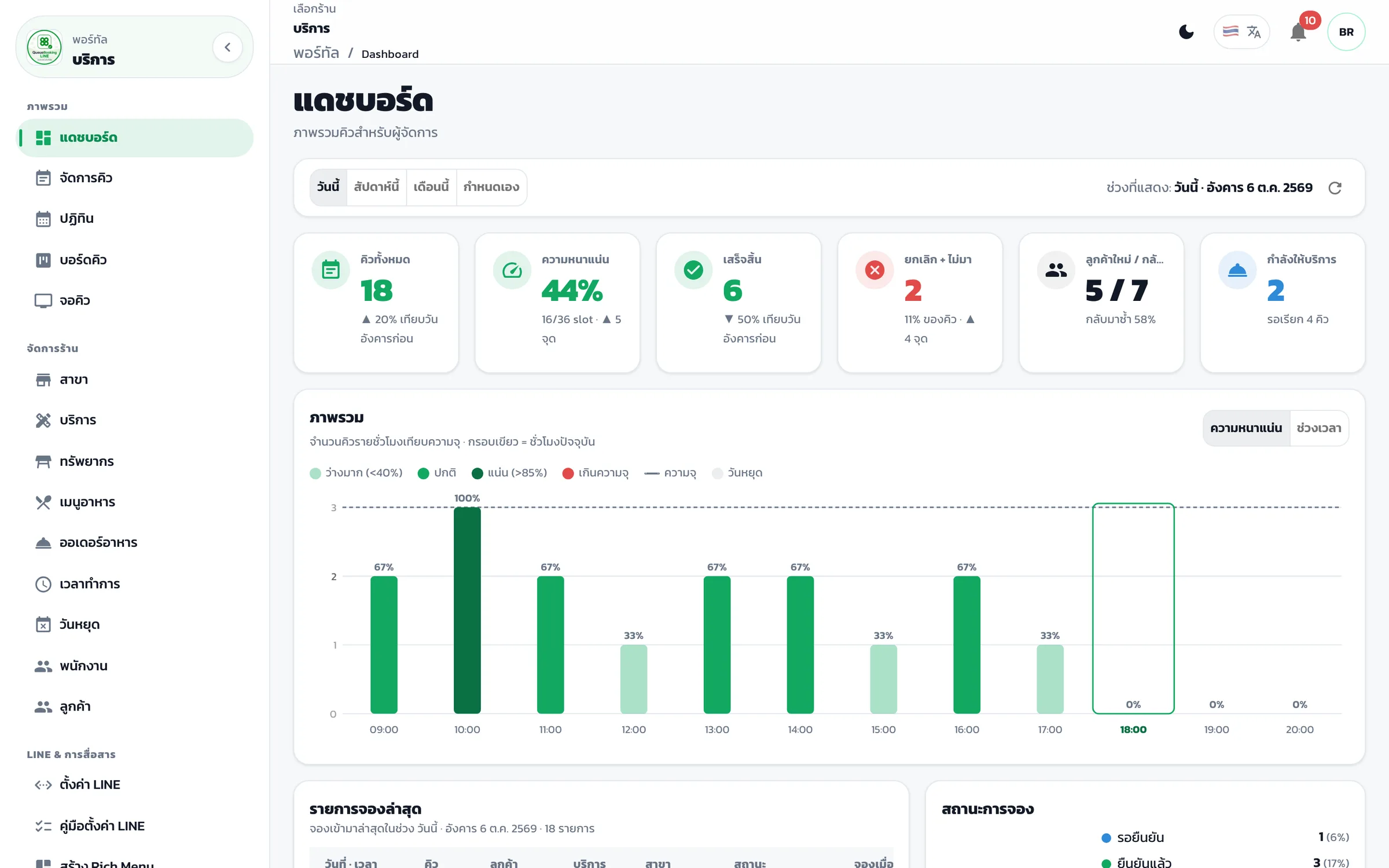This screenshot has height=868, width=1389.
Task: Open the language switcher
Action: [1241, 32]
